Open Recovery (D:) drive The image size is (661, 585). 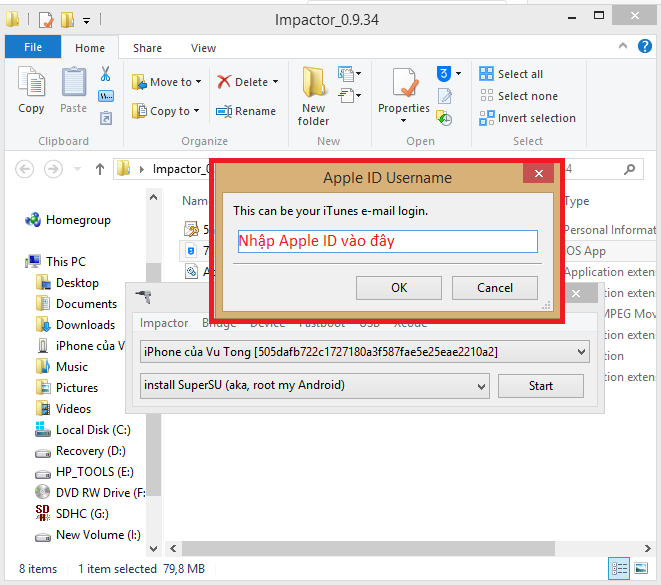[x=81, y=451]
